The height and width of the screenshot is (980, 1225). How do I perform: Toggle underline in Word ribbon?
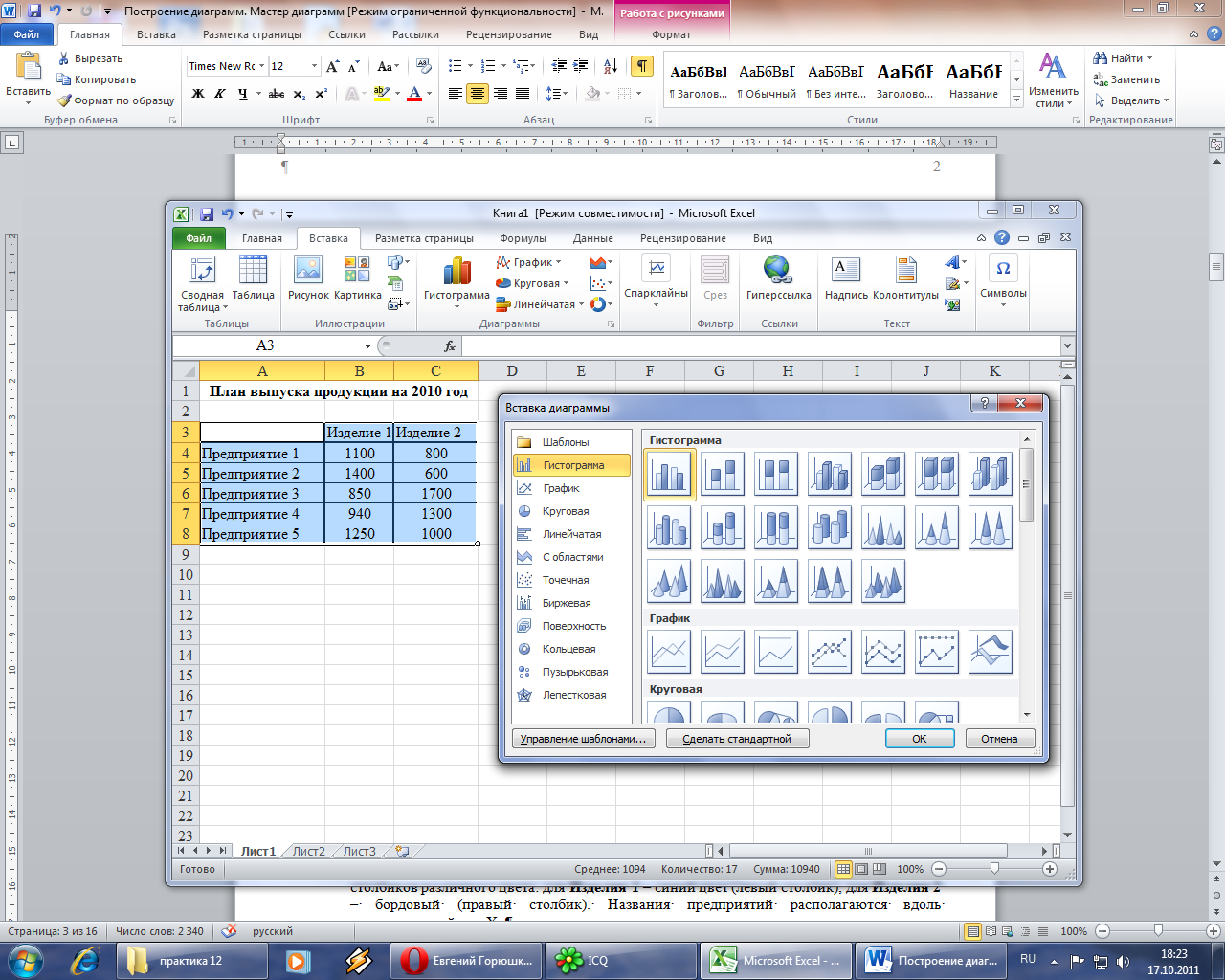click(243, 94)
